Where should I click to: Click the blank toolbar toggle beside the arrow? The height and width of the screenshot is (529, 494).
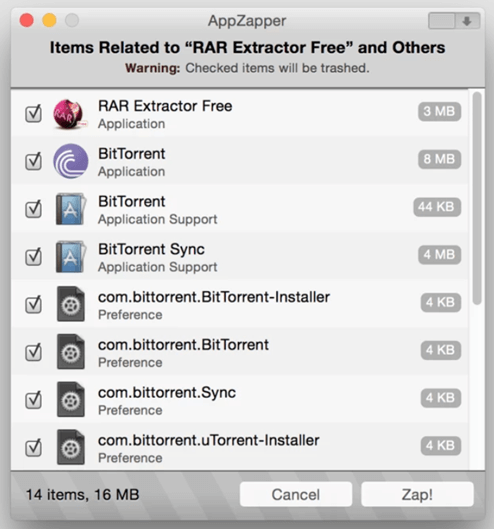(x=442, y=21)
